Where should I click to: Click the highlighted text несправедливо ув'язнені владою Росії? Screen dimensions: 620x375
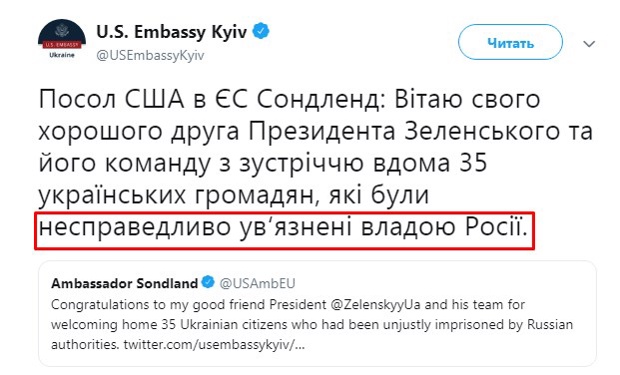[283, 229]
